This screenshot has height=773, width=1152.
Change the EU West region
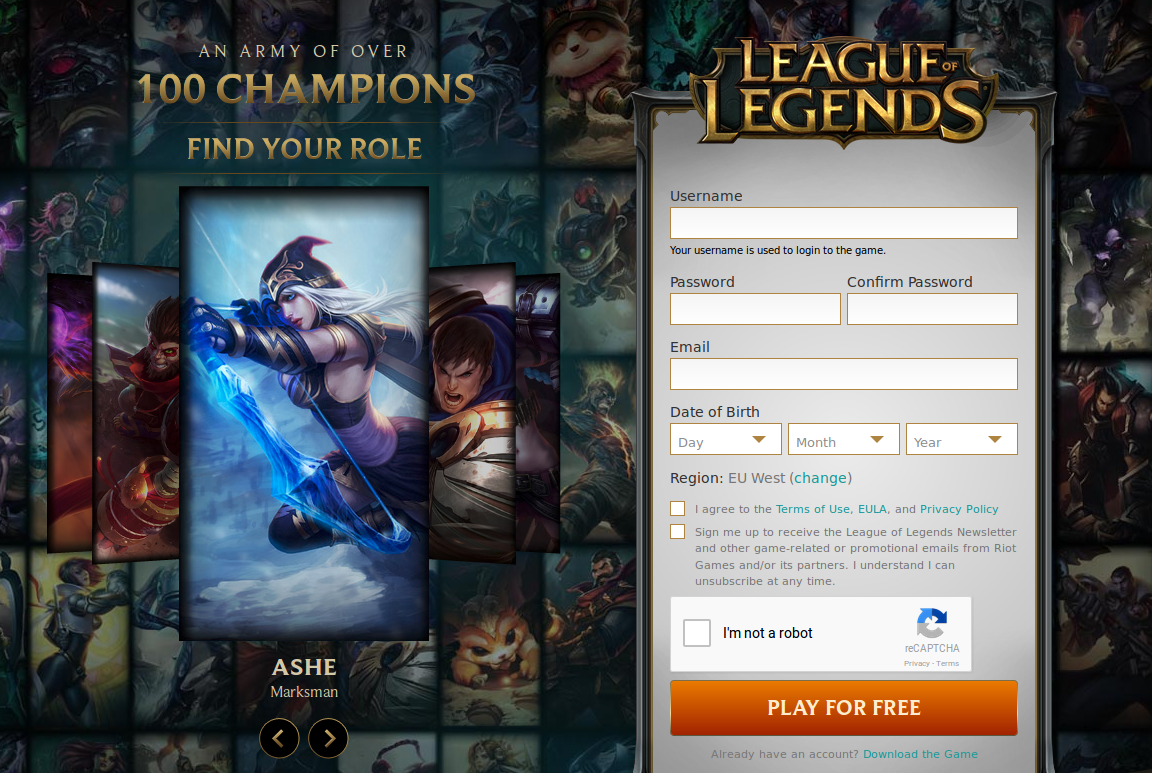(x=821, y=478)
